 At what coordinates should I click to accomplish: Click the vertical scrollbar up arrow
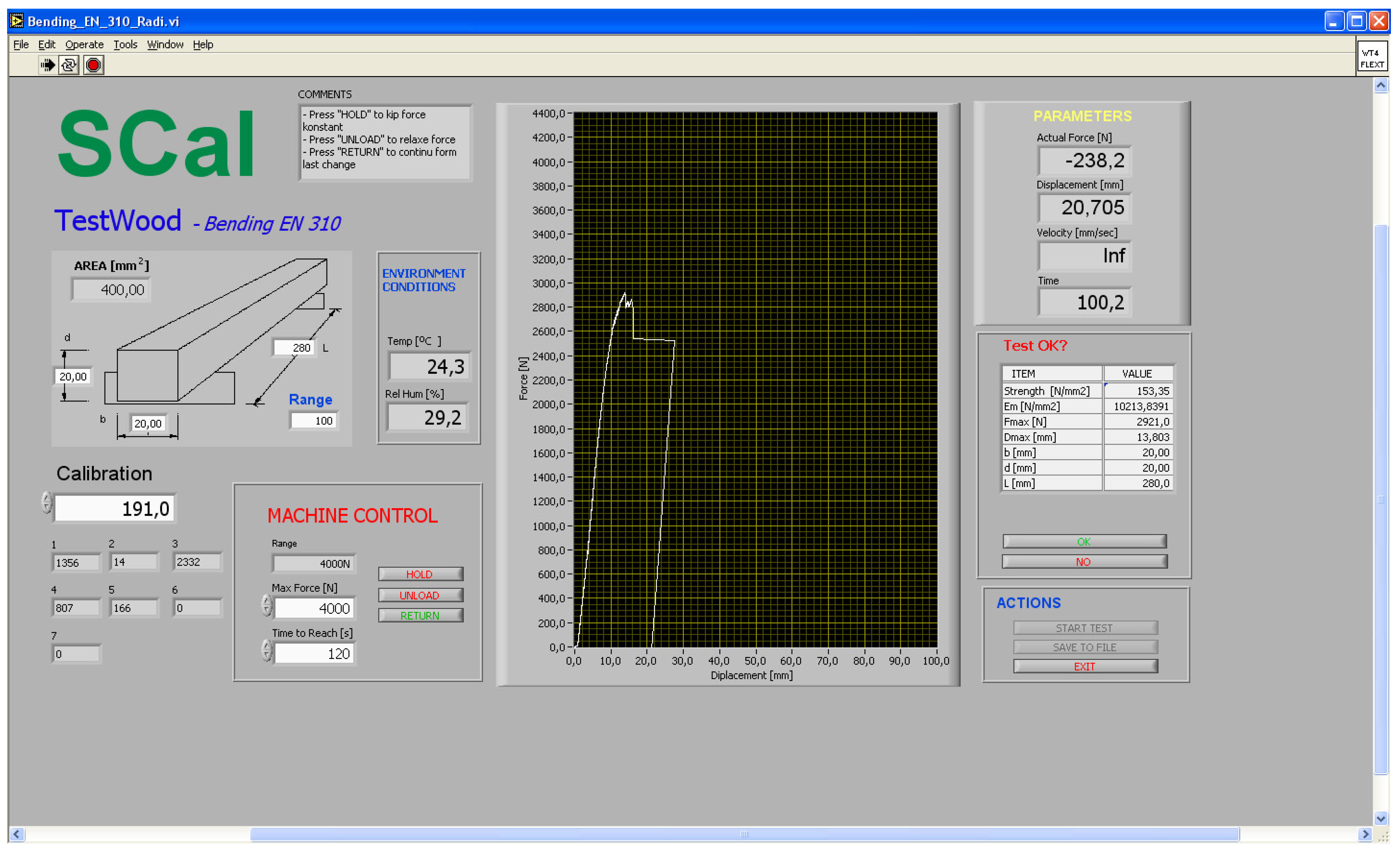coord(1381,86)
